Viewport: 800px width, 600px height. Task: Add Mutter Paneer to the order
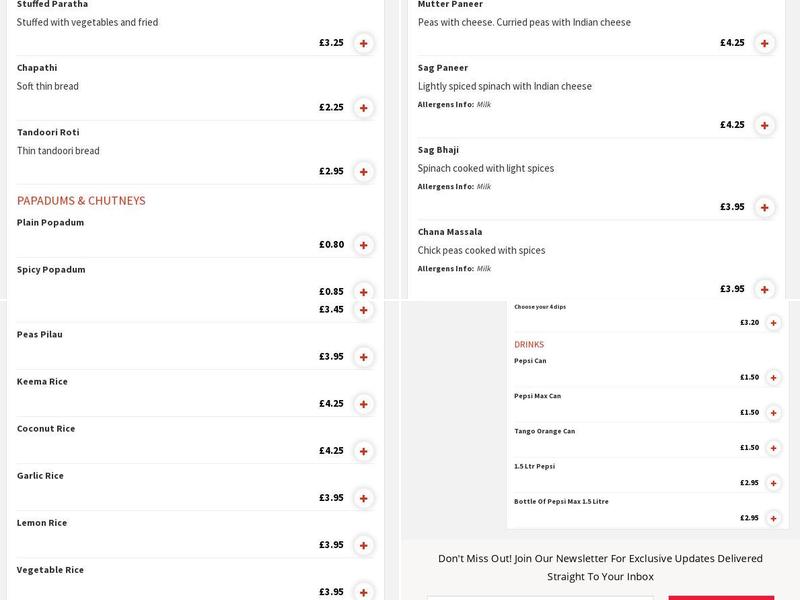click(765, 43)
